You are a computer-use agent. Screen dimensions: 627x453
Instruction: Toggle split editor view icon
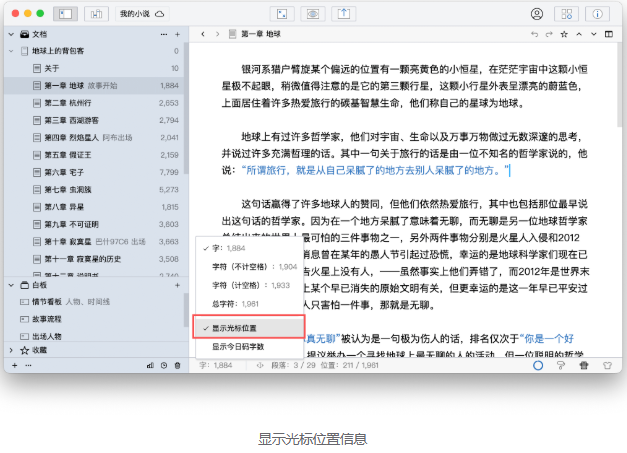pos(609,34)
